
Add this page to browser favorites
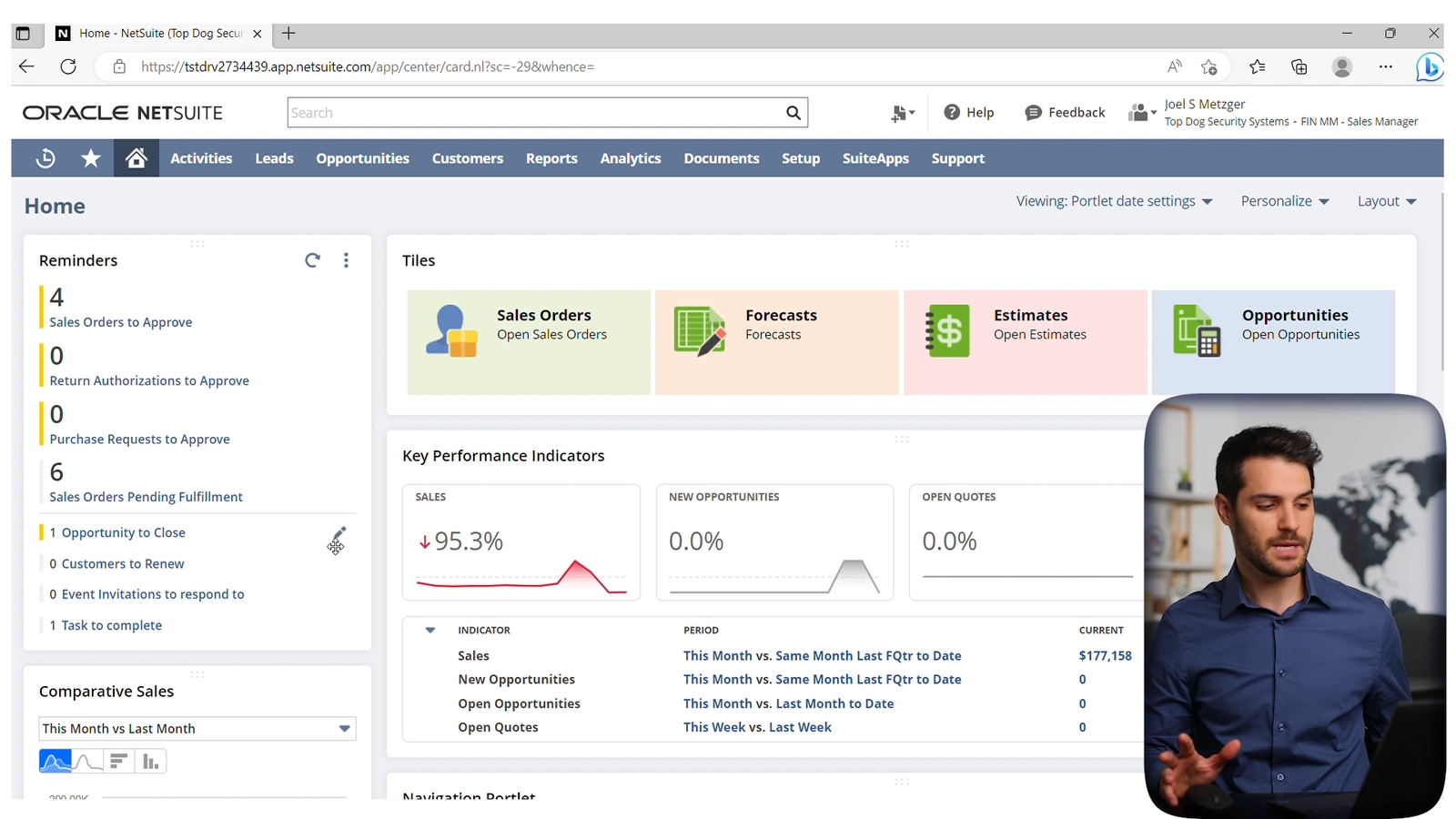click(x=1209, y=66)
